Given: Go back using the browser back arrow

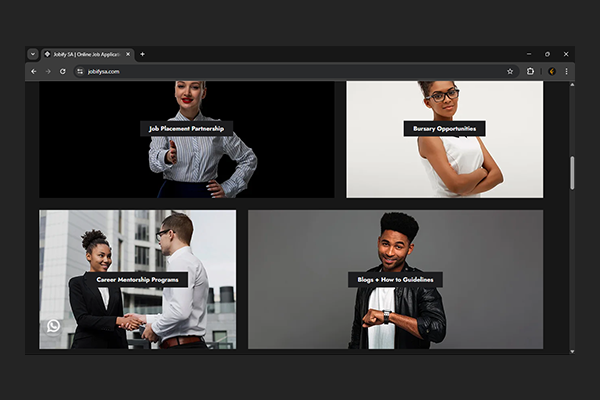Looking at the screenshot, I should [x=33, y=72].
